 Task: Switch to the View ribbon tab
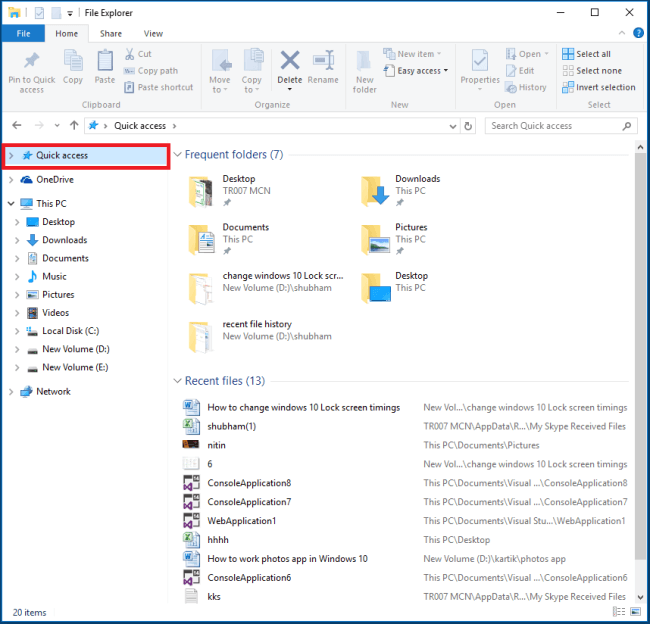[x=153, y=34]
